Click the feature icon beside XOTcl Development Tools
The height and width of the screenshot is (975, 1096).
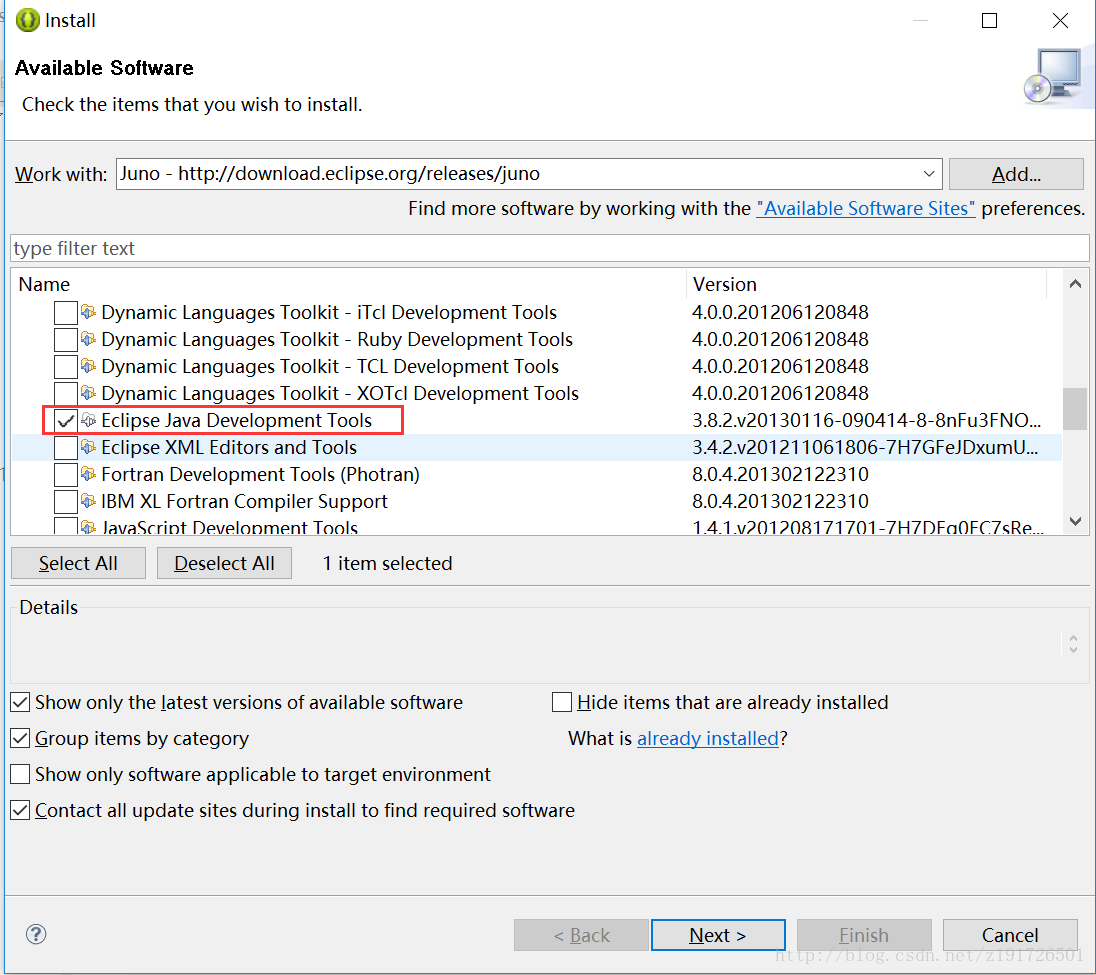[x=88, y=393]
